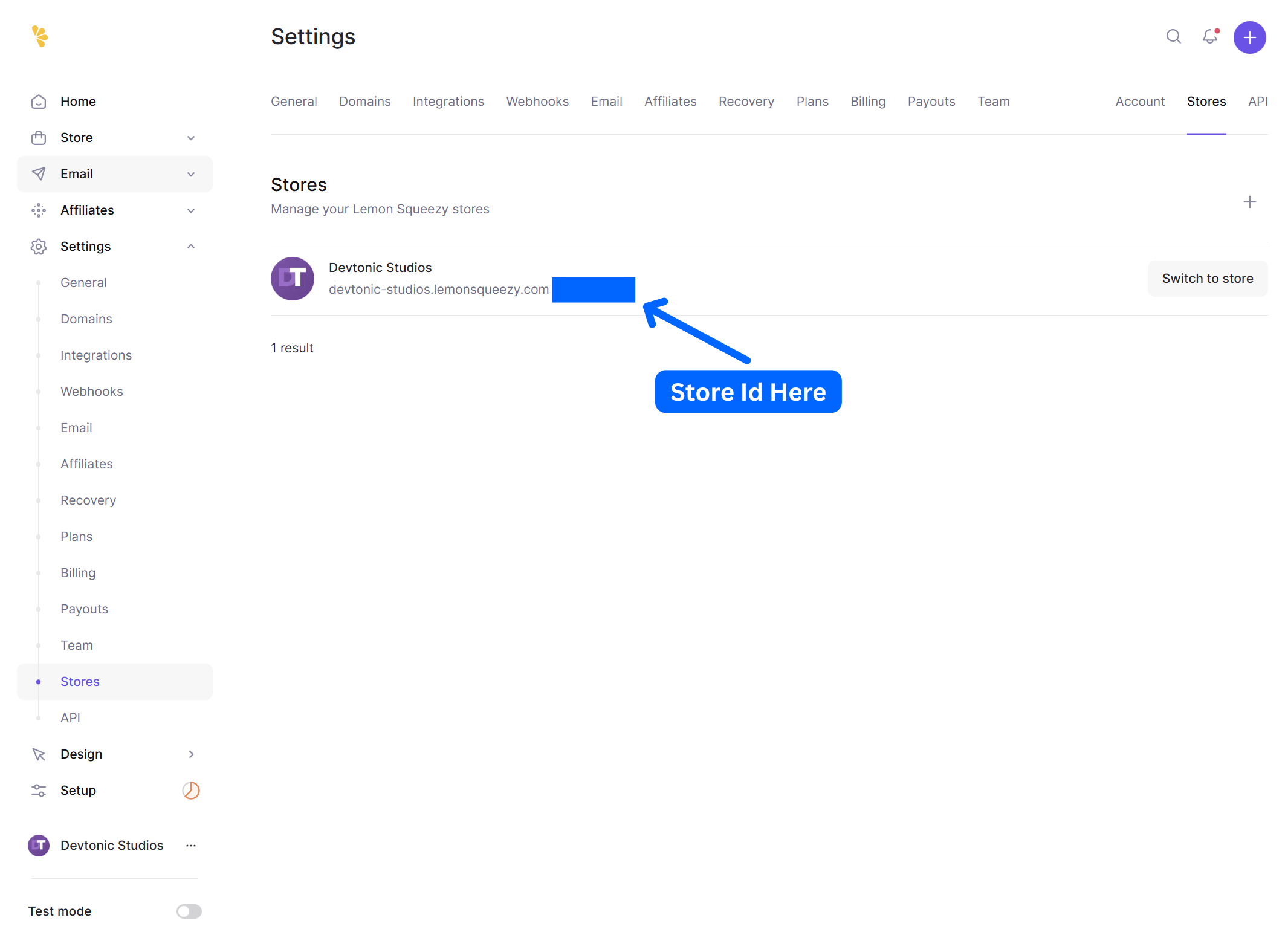Expand the Design submenu arrow

[x=191, y=754]
